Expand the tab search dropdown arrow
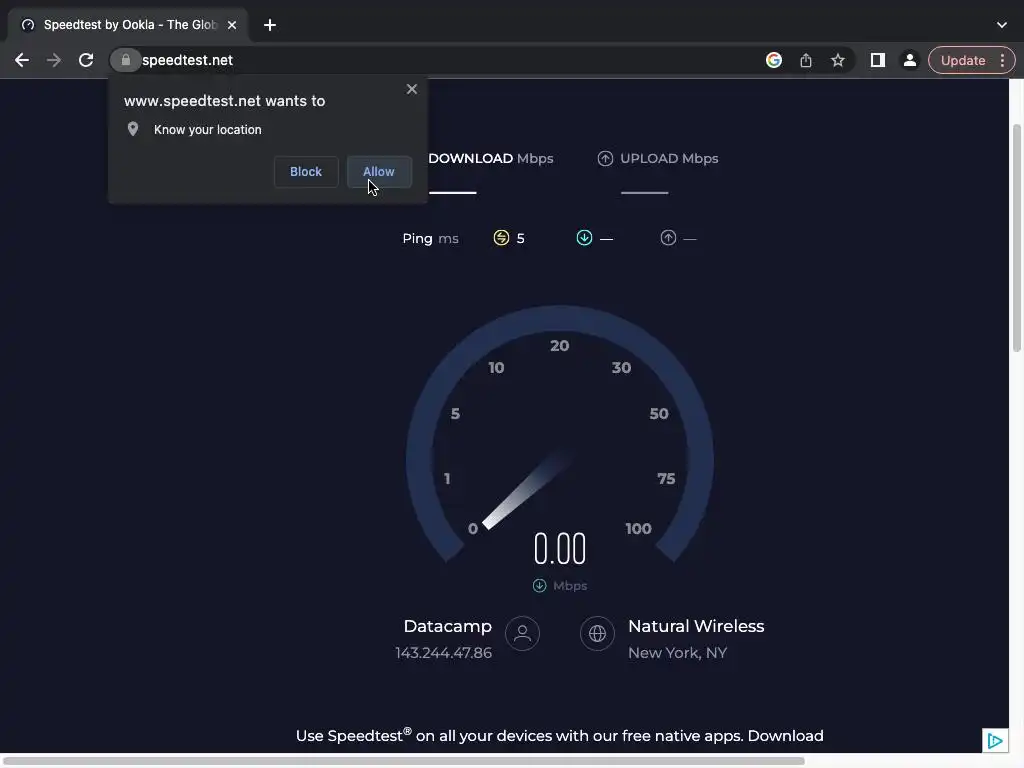Viewport: 1024px width, 768px height. (1002, 25)
